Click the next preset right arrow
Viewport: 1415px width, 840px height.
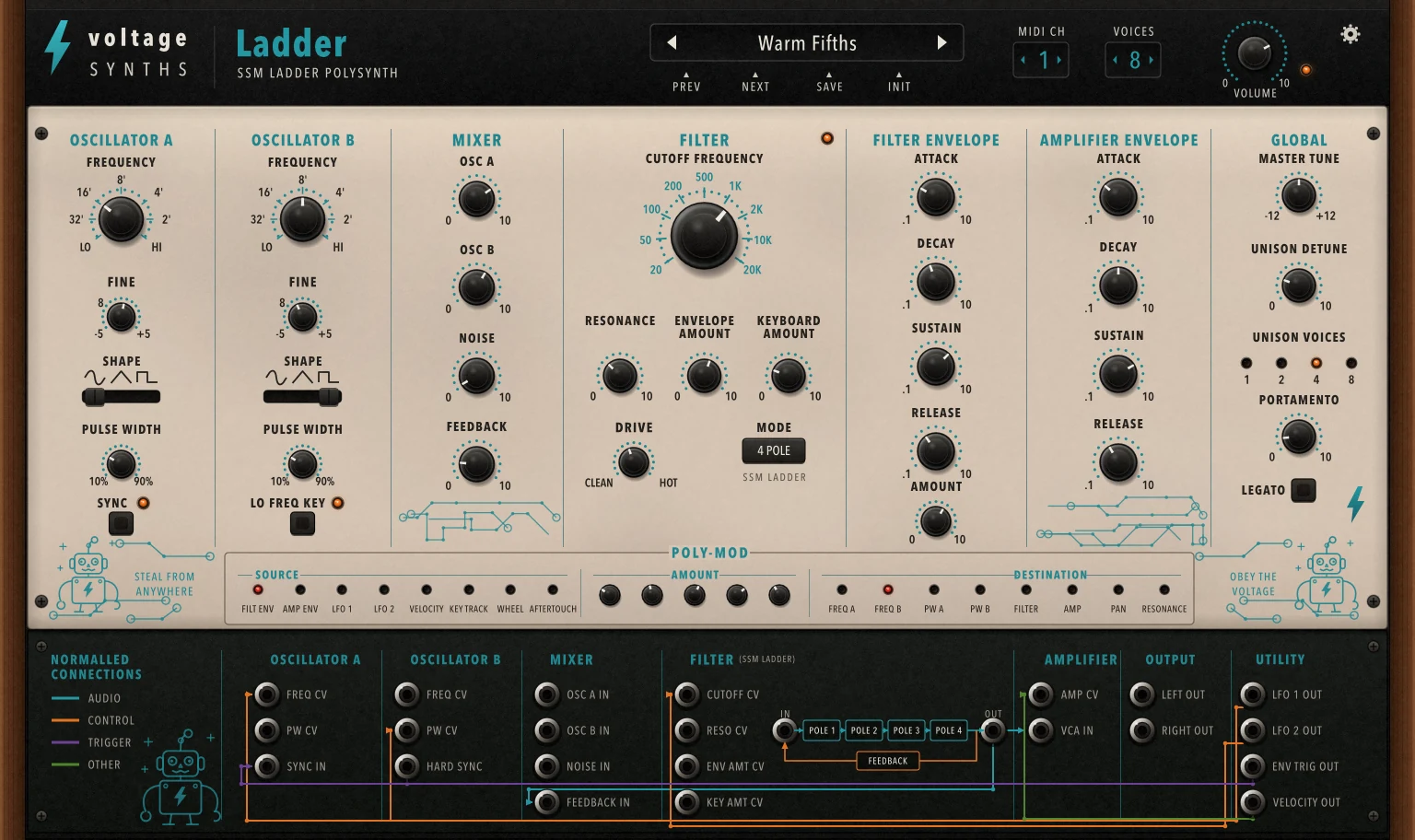tap(941, 42)
